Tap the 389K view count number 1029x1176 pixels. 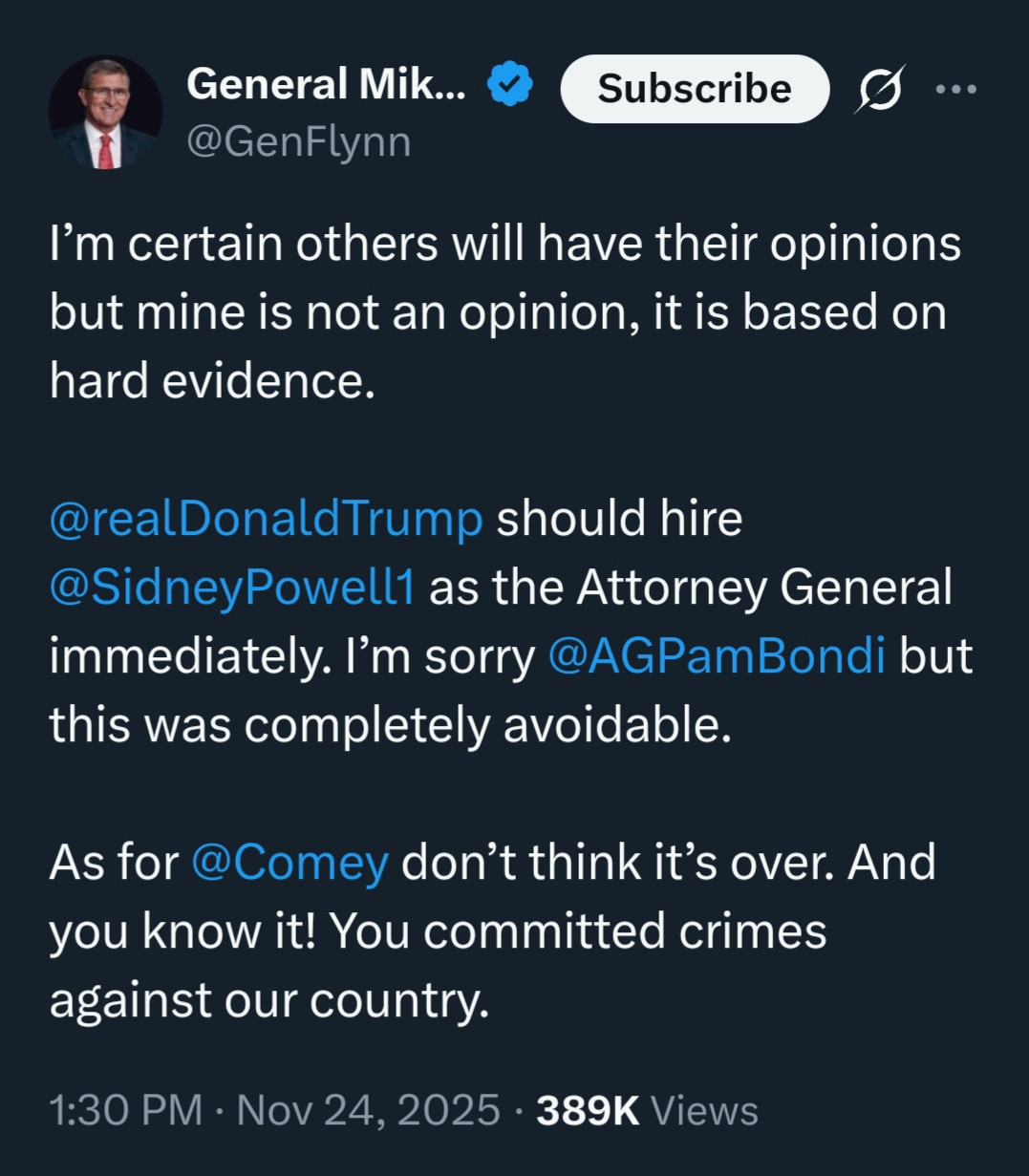point(588,1111)
